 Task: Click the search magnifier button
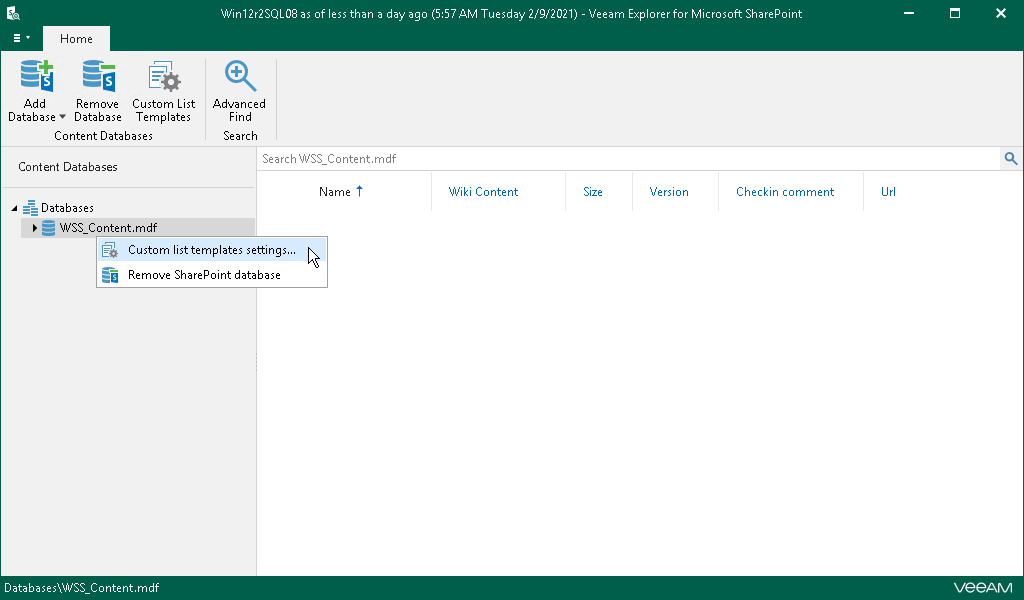pyautogui.click(x=1011, y=159)
